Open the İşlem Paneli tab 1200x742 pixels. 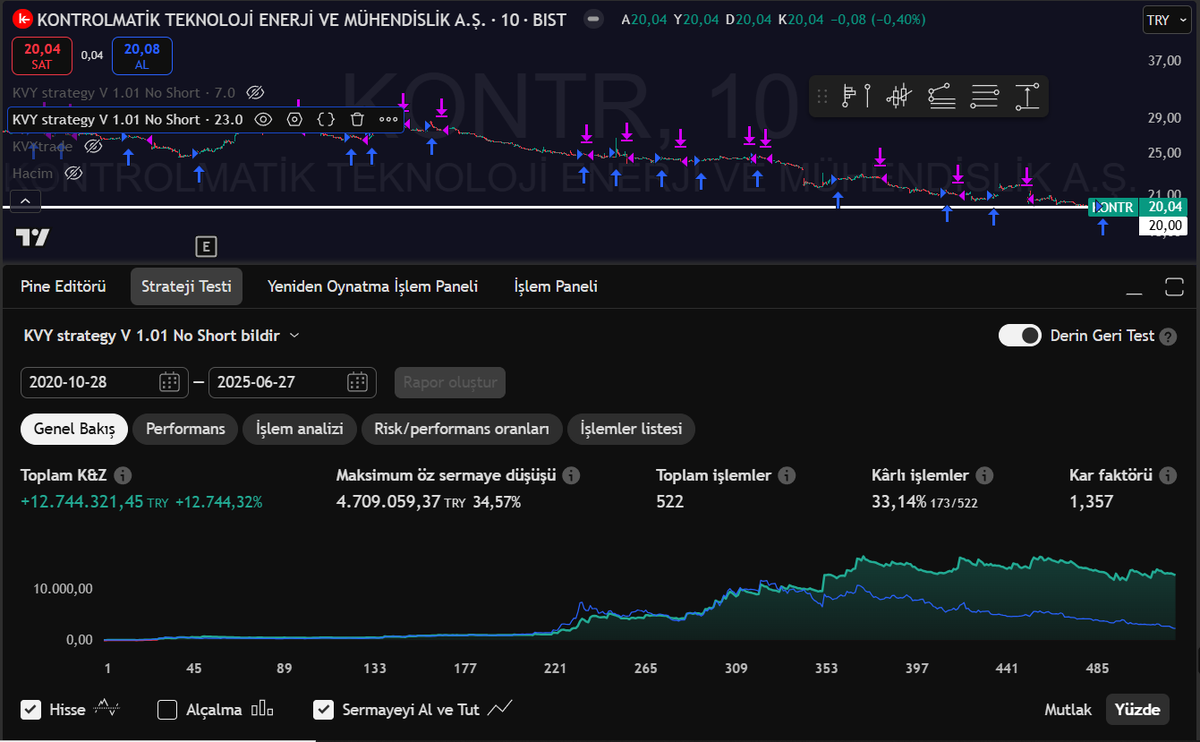(x=555, y=287)
